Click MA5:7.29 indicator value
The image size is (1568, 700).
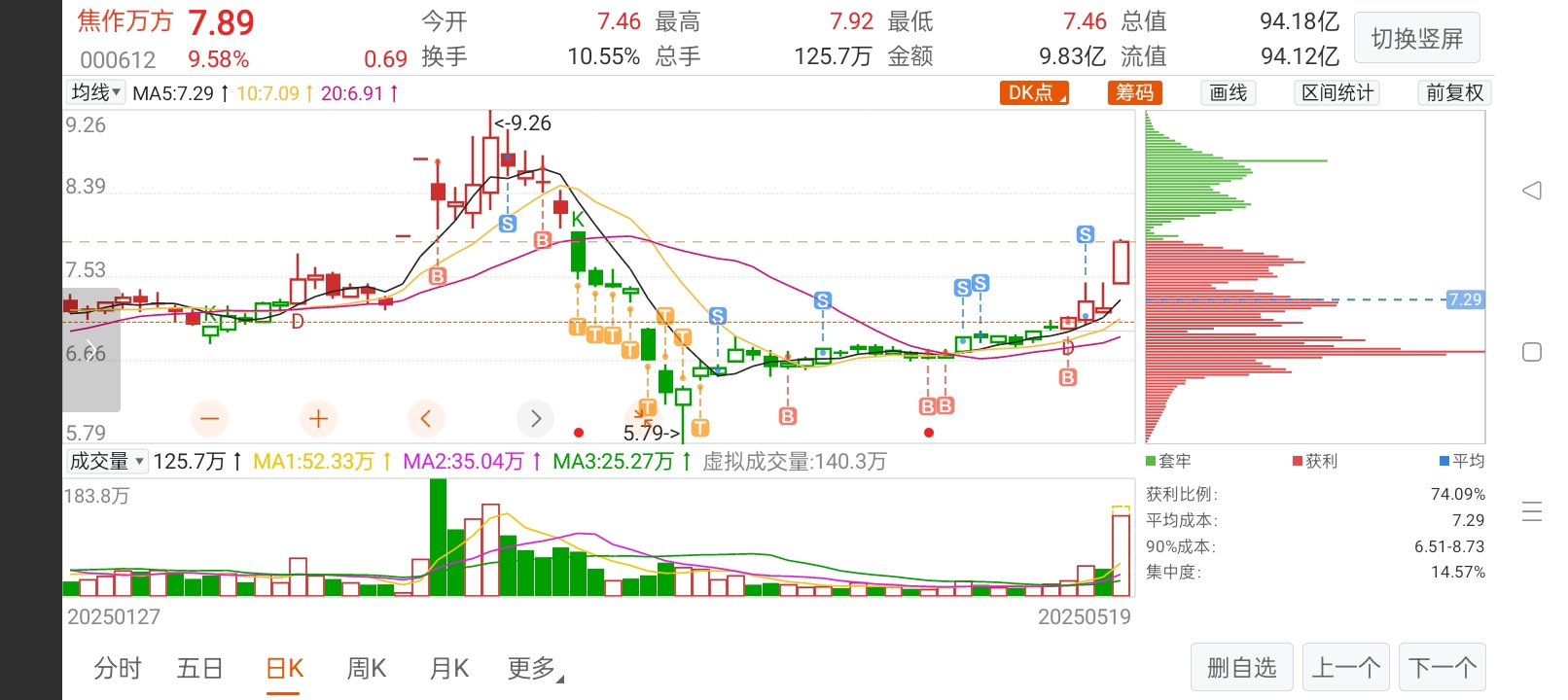click(173, 93)
